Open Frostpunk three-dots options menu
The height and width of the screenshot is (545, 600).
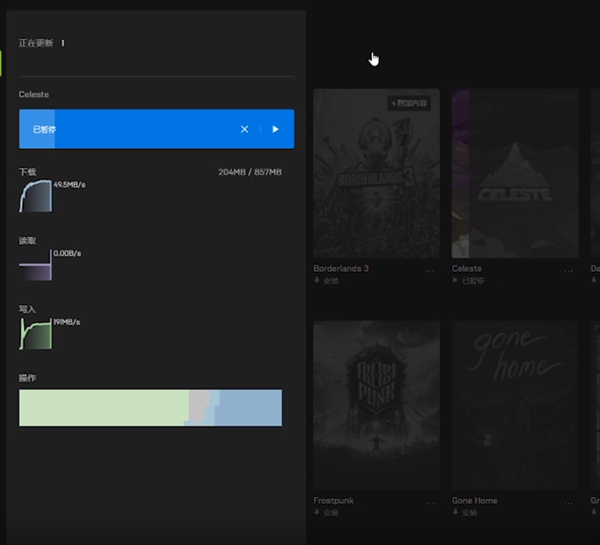coord(430,502)
